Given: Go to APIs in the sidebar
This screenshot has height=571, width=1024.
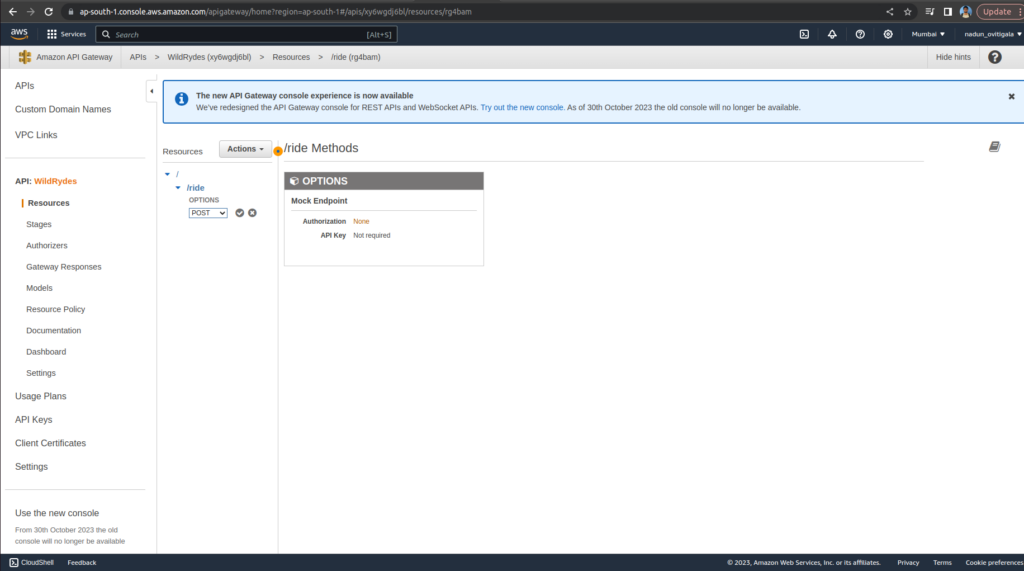Looking at the screenshot, I should click(24, 86).
